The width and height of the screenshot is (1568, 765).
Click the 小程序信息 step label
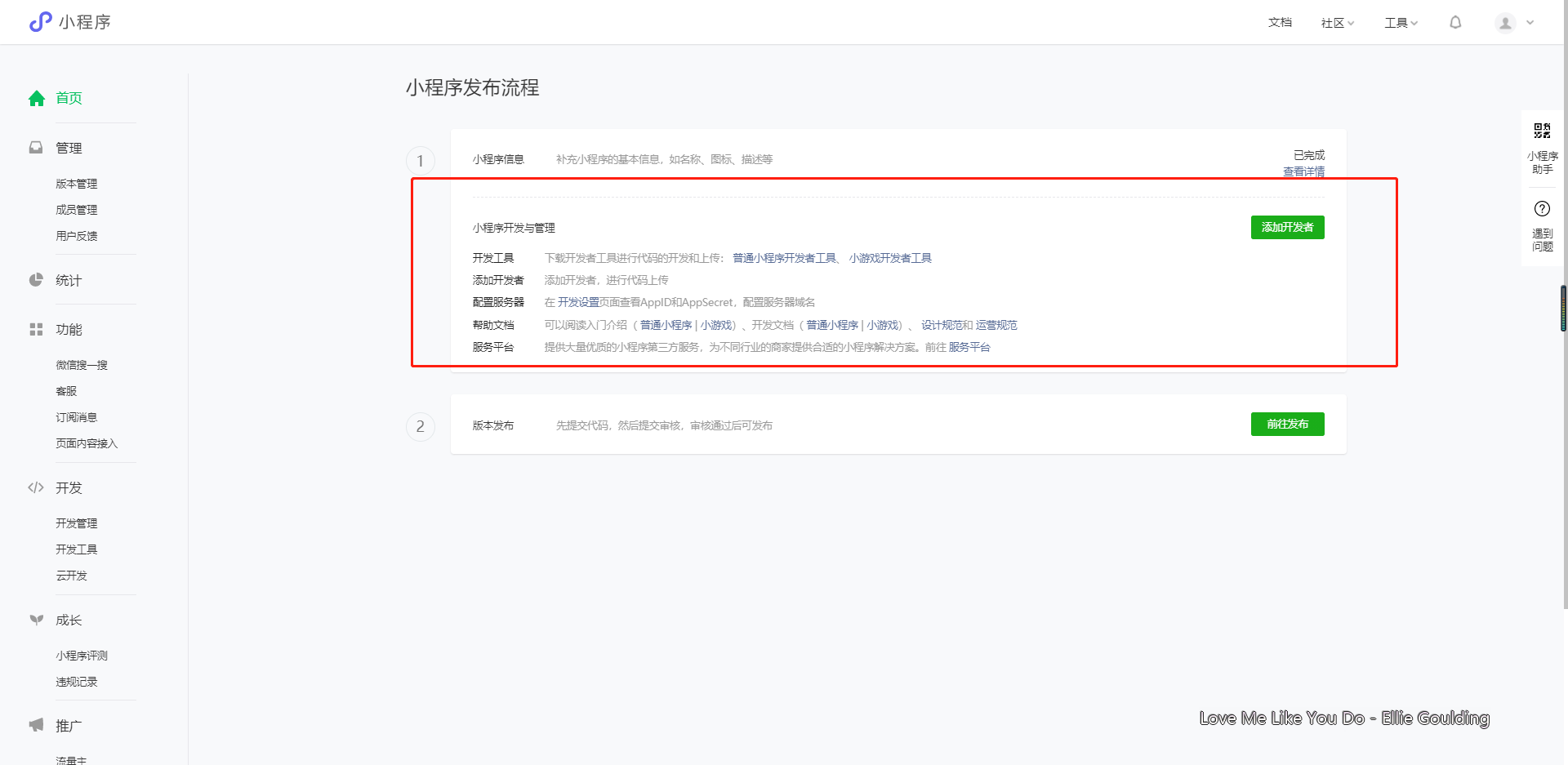498,159
